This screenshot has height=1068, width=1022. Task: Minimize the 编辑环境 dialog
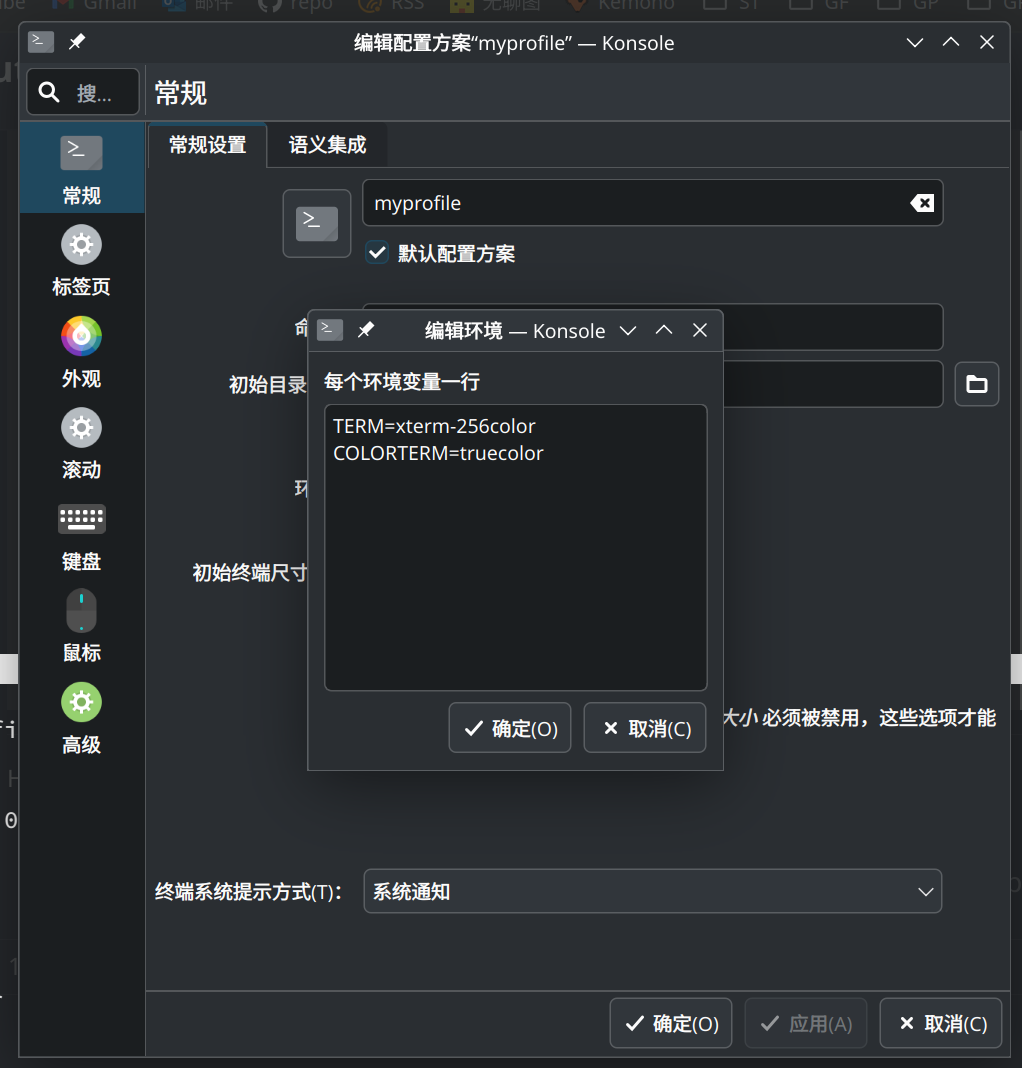(628, 331)
